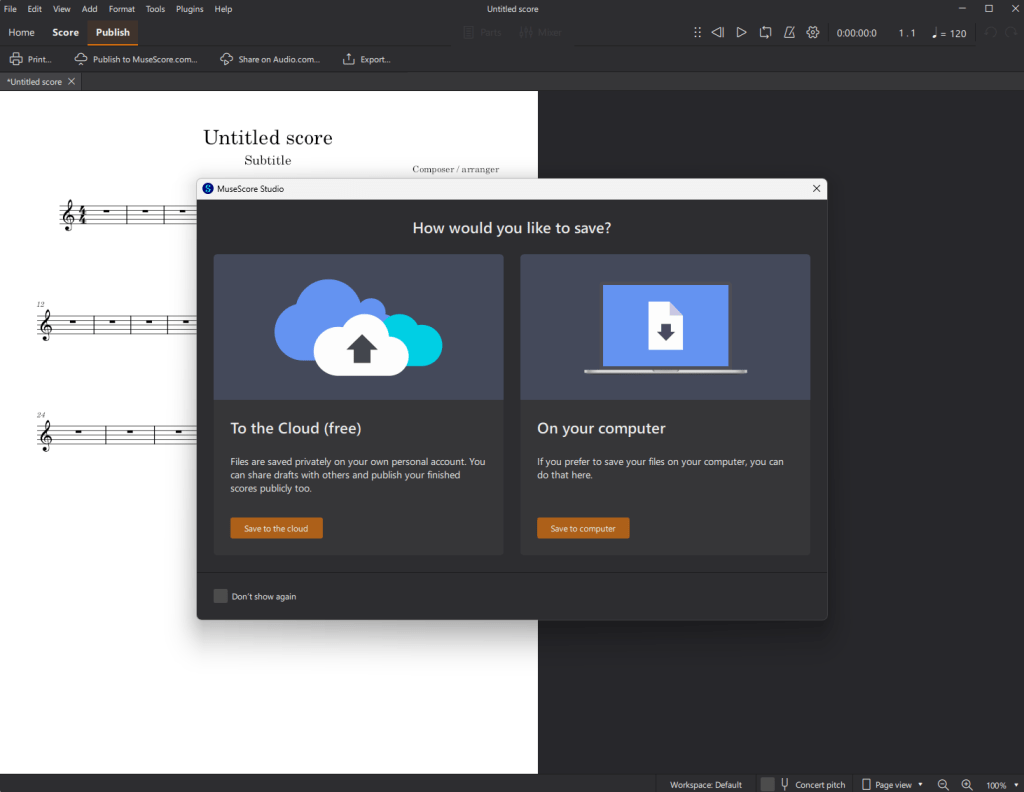Open the Plugins menu
Viewport: 1024px width, 792px height.
coord(189,9)
